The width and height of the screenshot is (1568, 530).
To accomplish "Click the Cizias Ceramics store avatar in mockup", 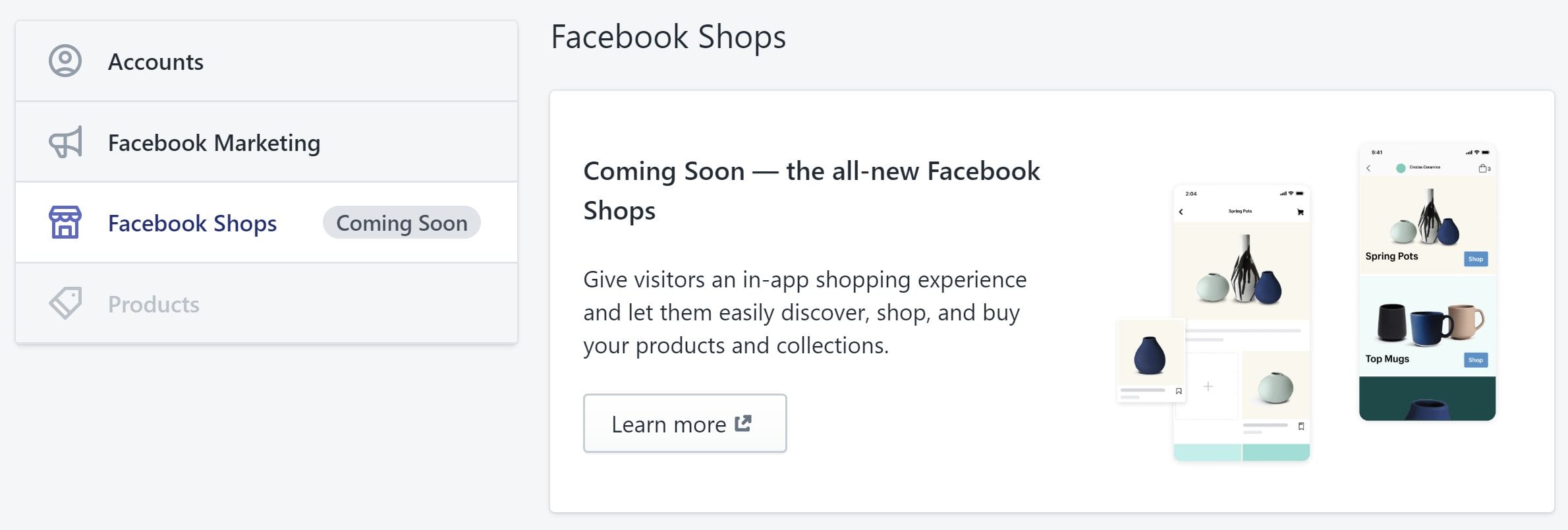I will (1401, 167).
